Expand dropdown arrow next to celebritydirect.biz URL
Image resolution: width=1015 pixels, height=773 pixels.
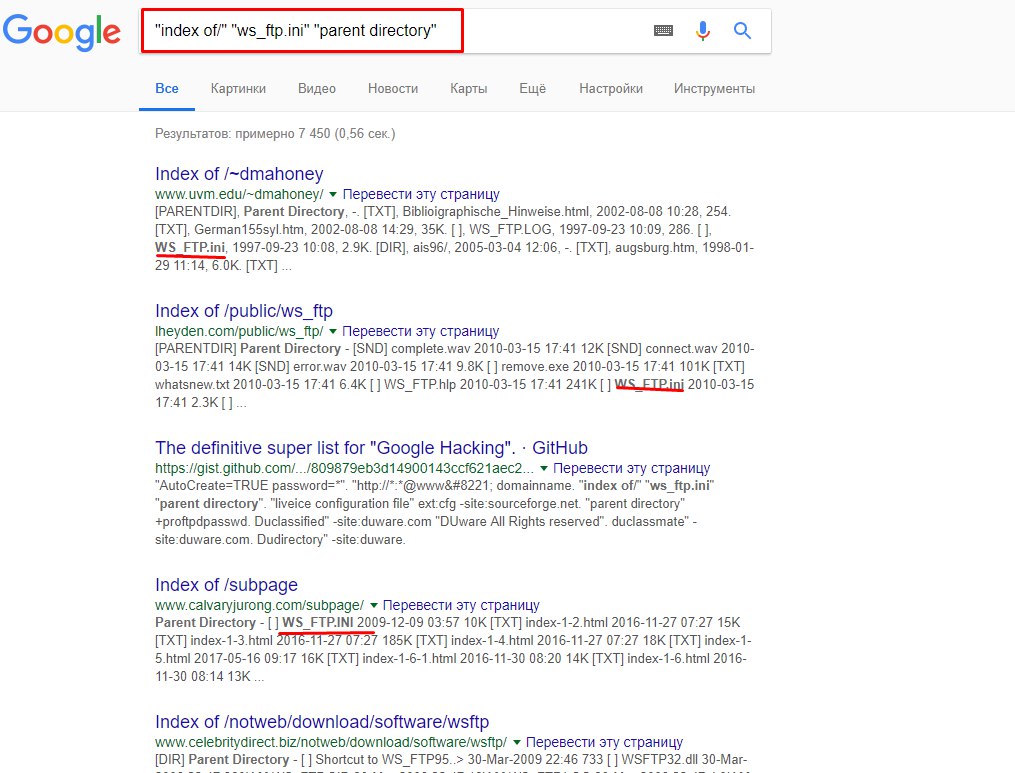[x=517, y=743]
